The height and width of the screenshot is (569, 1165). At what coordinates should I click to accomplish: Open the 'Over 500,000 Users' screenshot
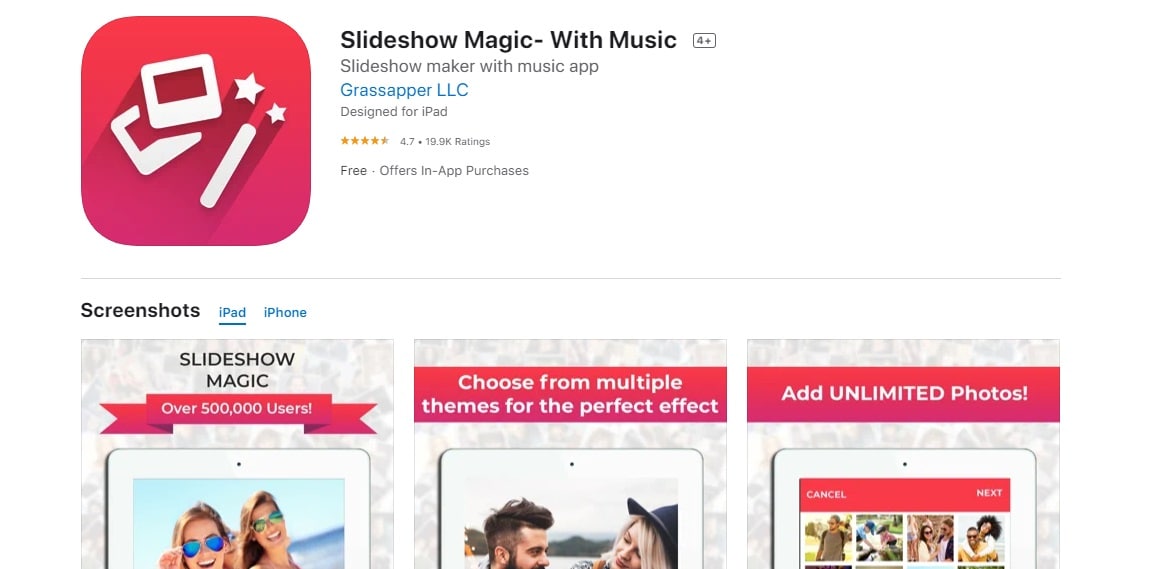tap(237, 454)
